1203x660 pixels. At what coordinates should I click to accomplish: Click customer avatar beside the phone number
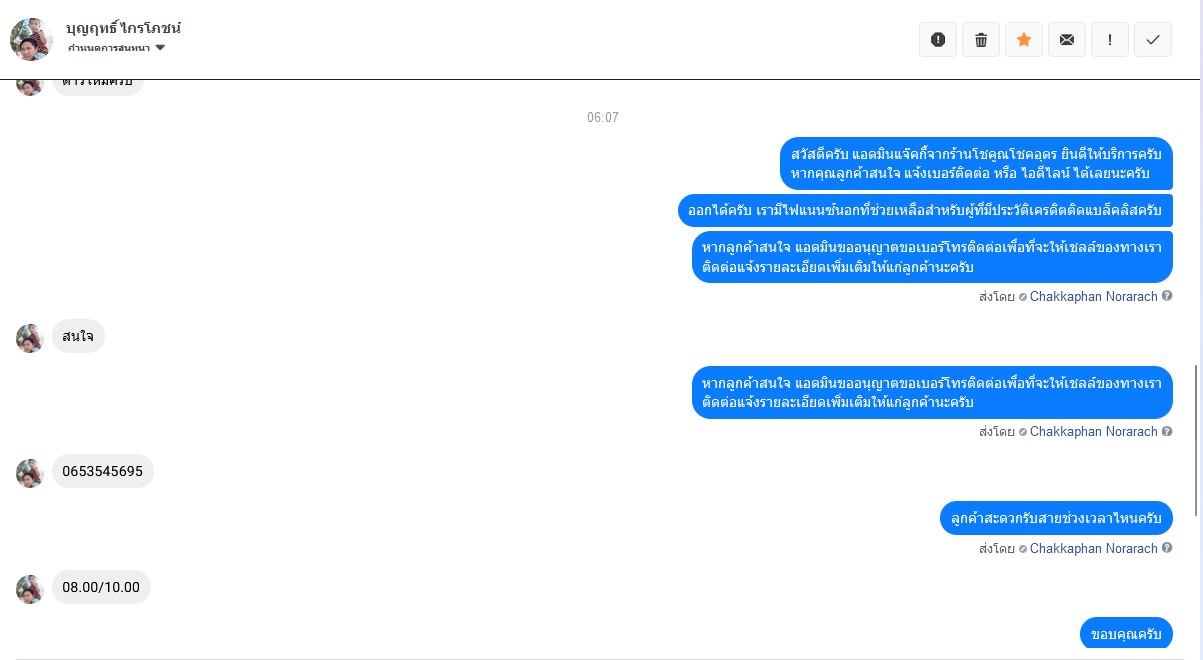[29, 473]
